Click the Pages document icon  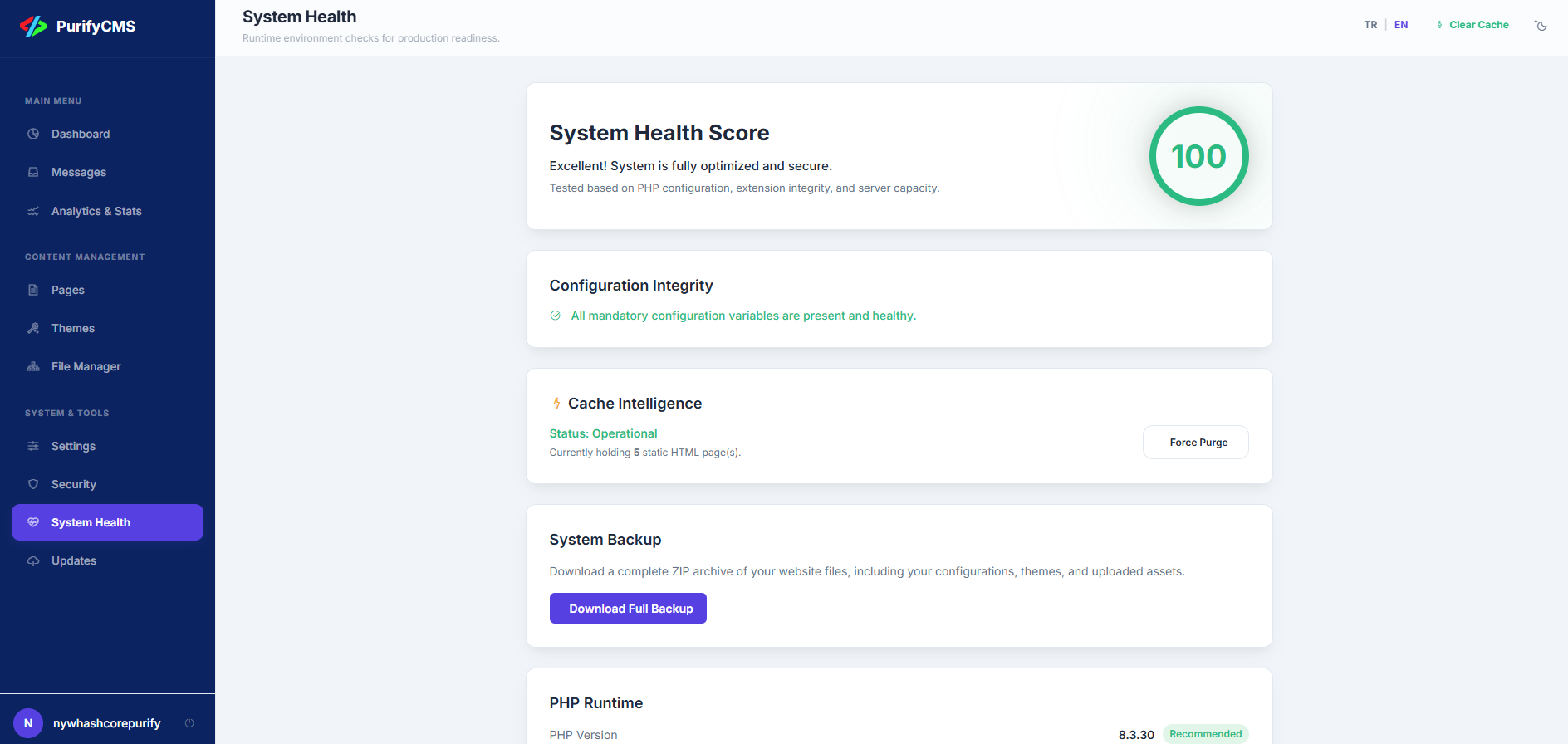[x=33, y=290]
